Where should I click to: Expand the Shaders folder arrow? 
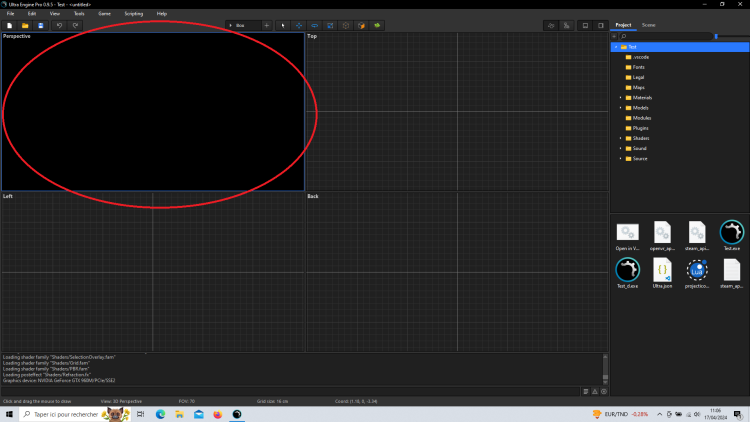click(619, 138)
